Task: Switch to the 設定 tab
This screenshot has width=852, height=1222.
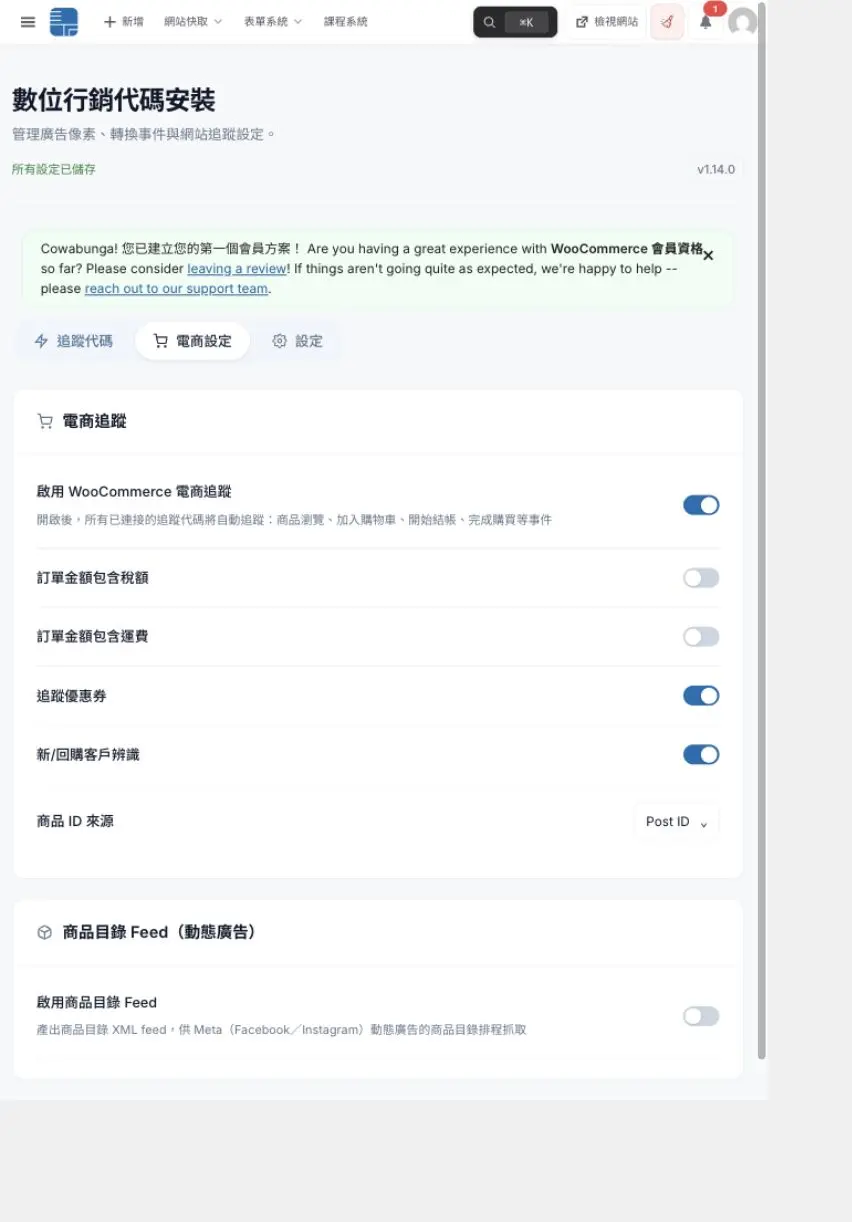Action: tap(298, 341)
